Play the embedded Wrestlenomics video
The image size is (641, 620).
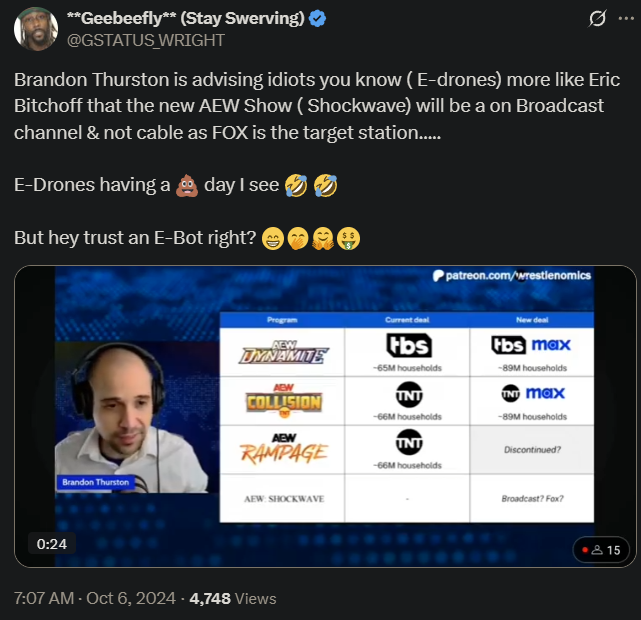click(x=325, y=416)
